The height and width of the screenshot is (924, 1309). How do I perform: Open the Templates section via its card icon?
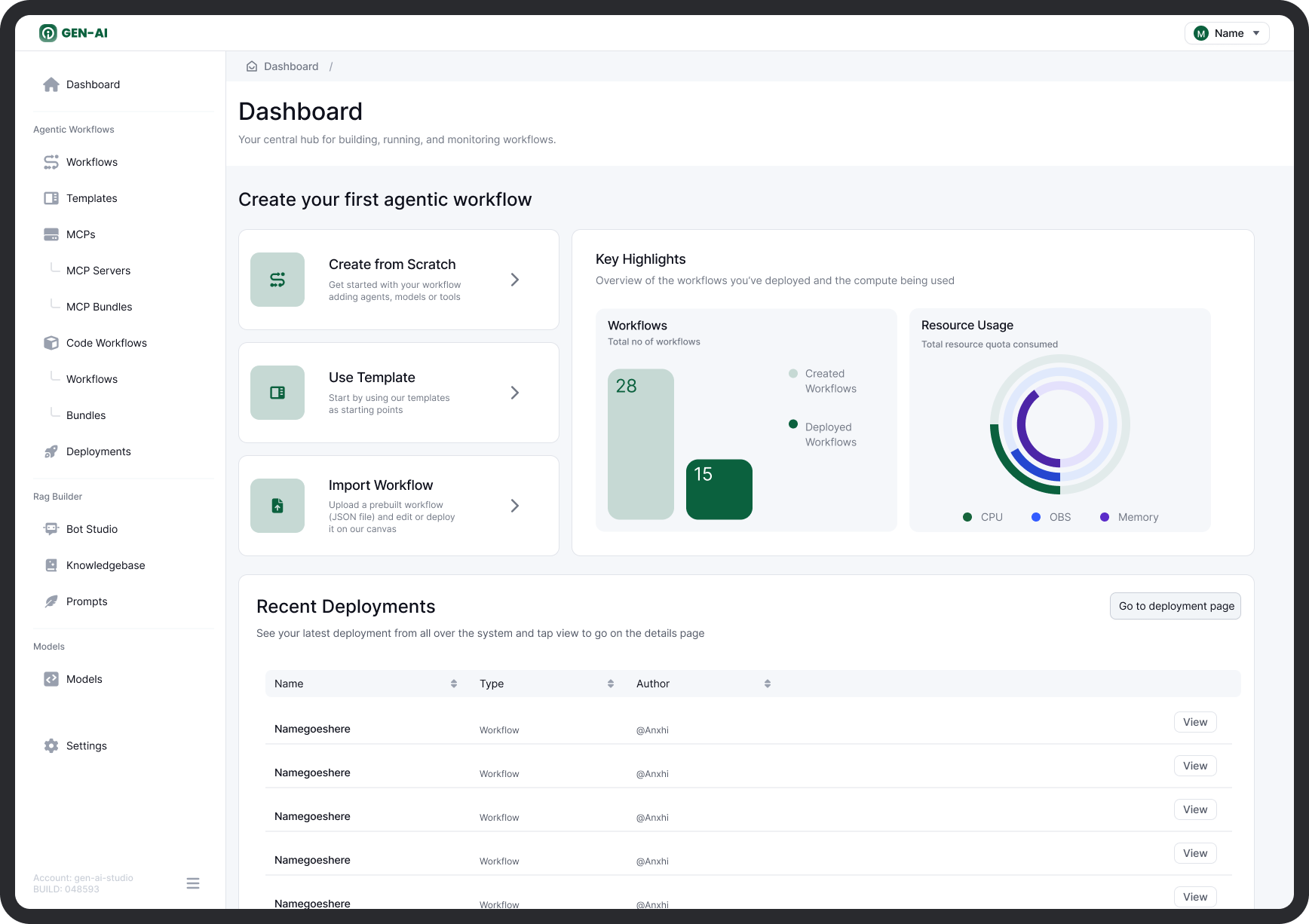[x=51, y=198]
